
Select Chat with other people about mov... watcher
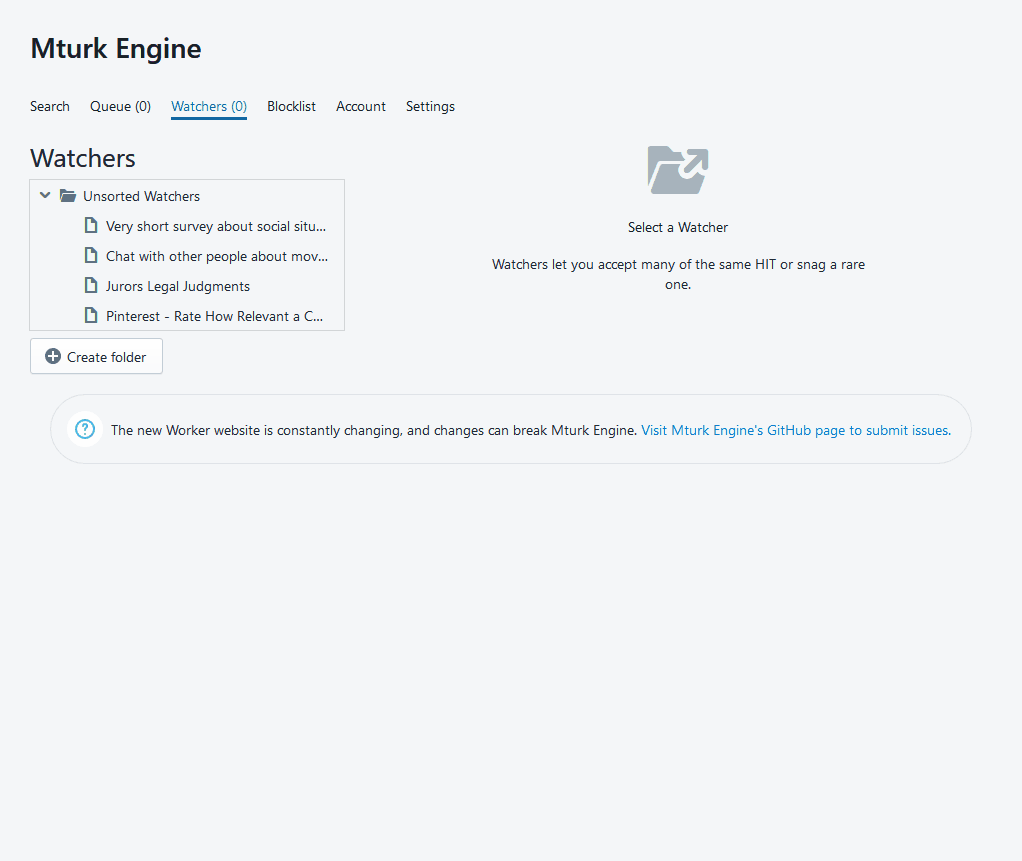(x=217, y=256)
